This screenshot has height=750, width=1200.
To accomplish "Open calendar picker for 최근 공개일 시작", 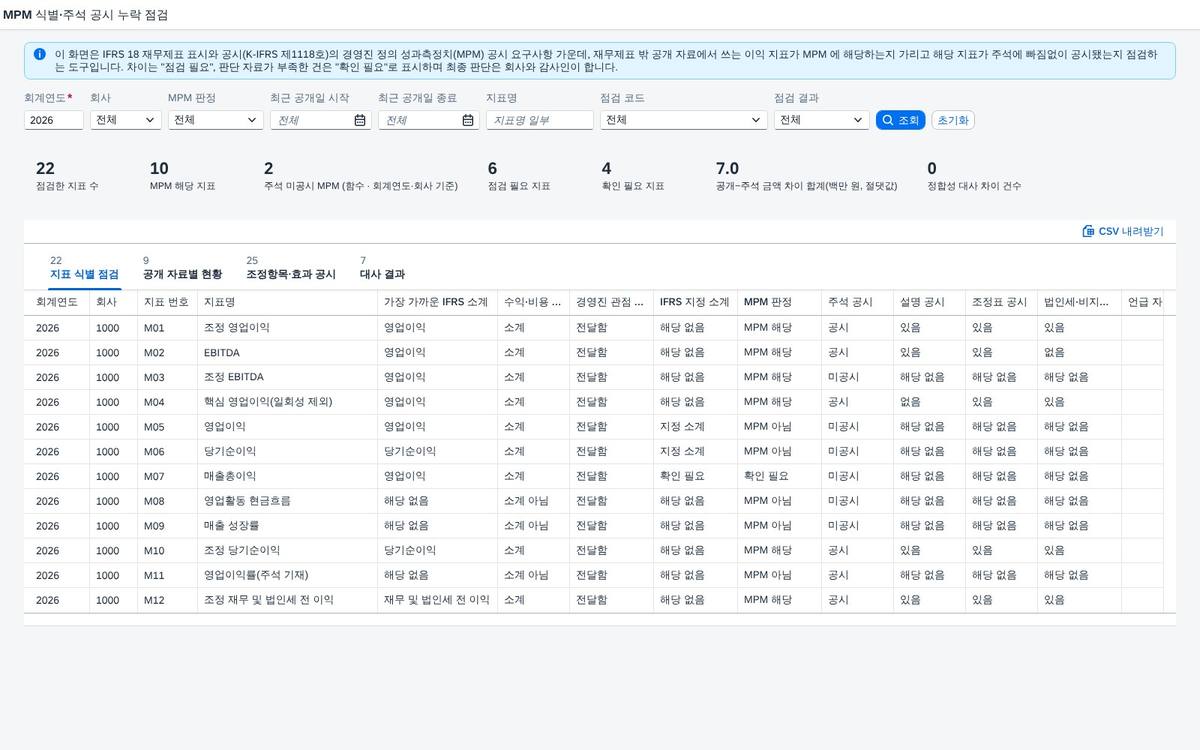I will coord(360,120).
